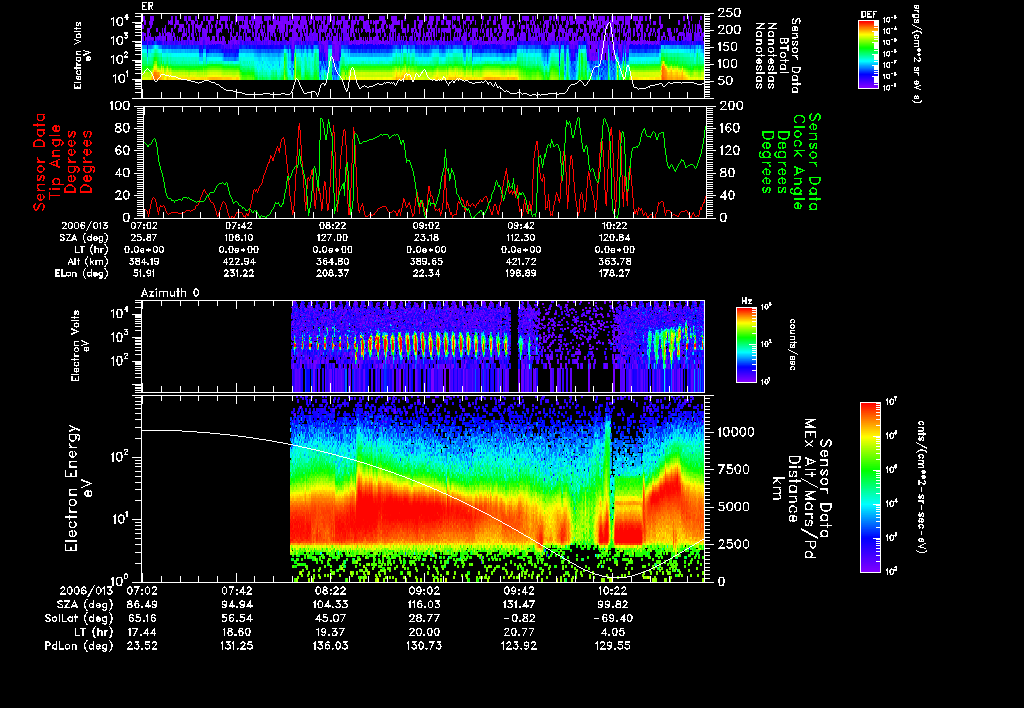1024x708 pixels.
Task: Click the "Alt (km)" row label
Action: (88, 261)
